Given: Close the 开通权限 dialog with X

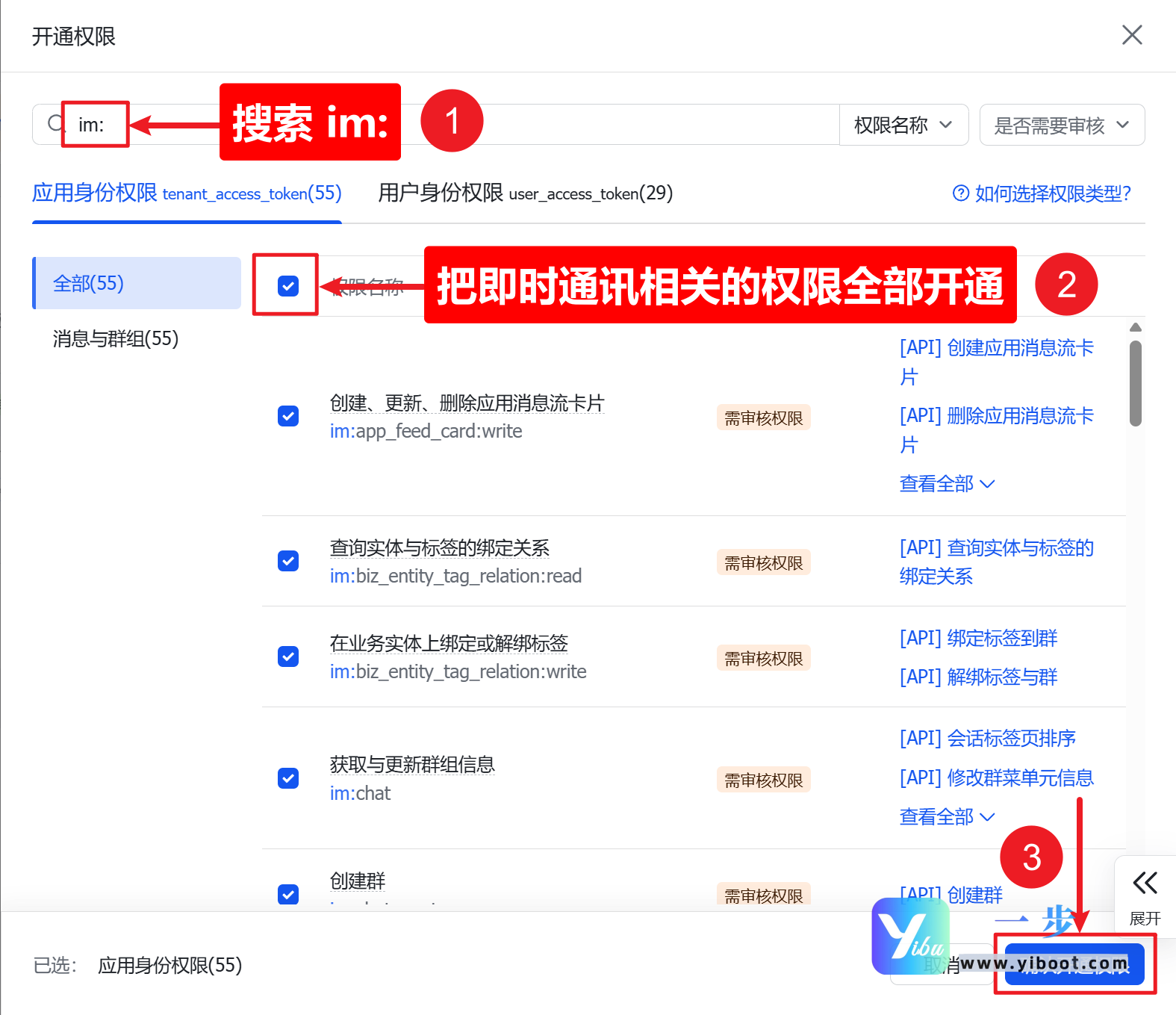Looking at the screenshot, I should click(x=1132, y=35).
